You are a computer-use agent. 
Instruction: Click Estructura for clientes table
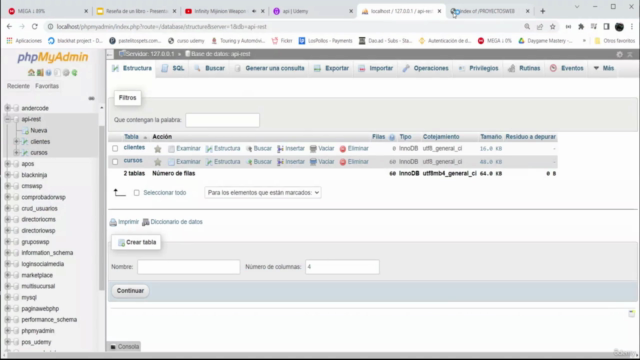coord(223,149)
